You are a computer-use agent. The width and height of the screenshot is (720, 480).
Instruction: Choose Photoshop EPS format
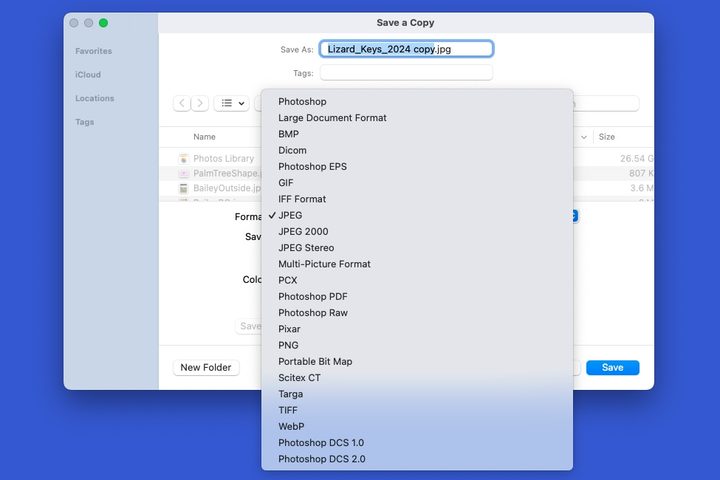coord(417,166)
